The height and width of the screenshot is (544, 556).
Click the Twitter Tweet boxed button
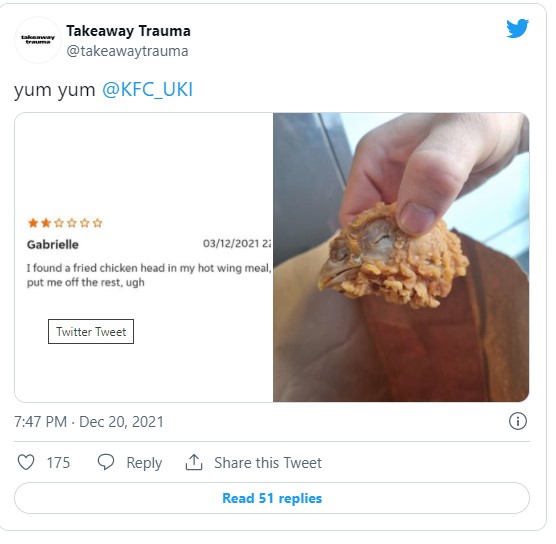click(x=91, y=332)
